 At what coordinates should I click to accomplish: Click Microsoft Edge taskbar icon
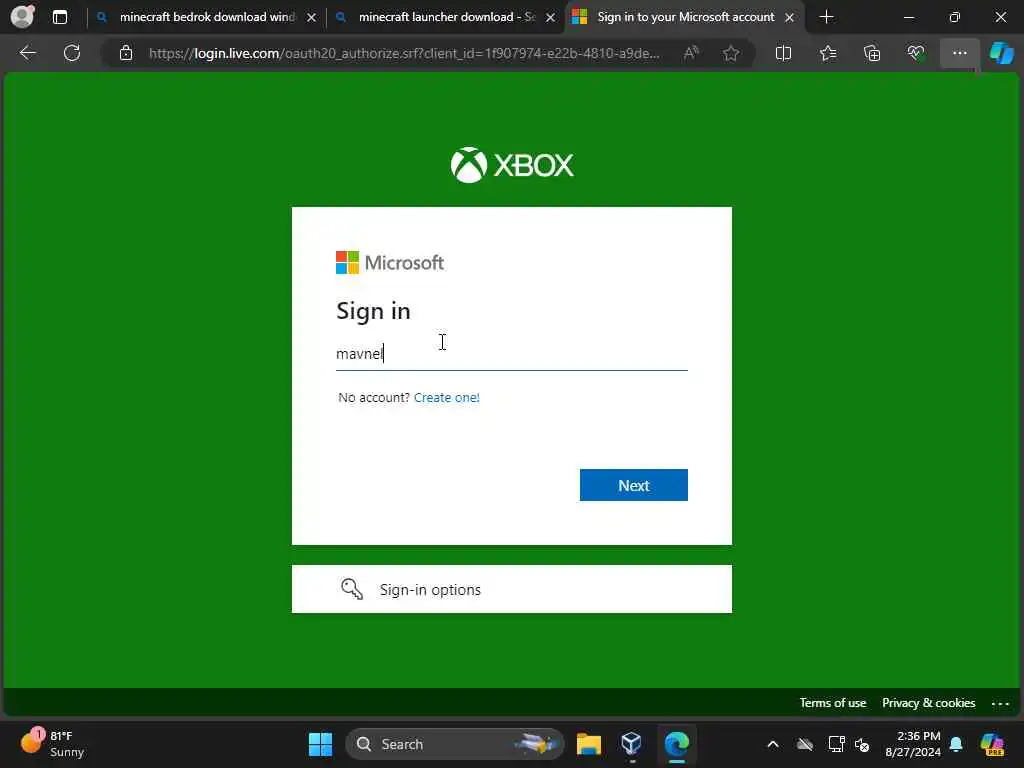(677, 744)
